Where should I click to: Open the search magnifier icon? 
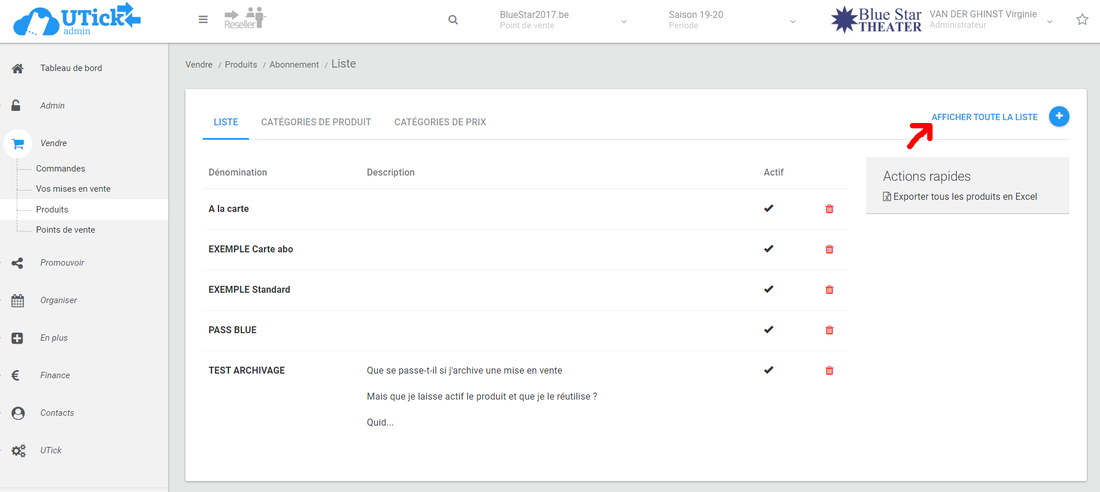[453, 20]
